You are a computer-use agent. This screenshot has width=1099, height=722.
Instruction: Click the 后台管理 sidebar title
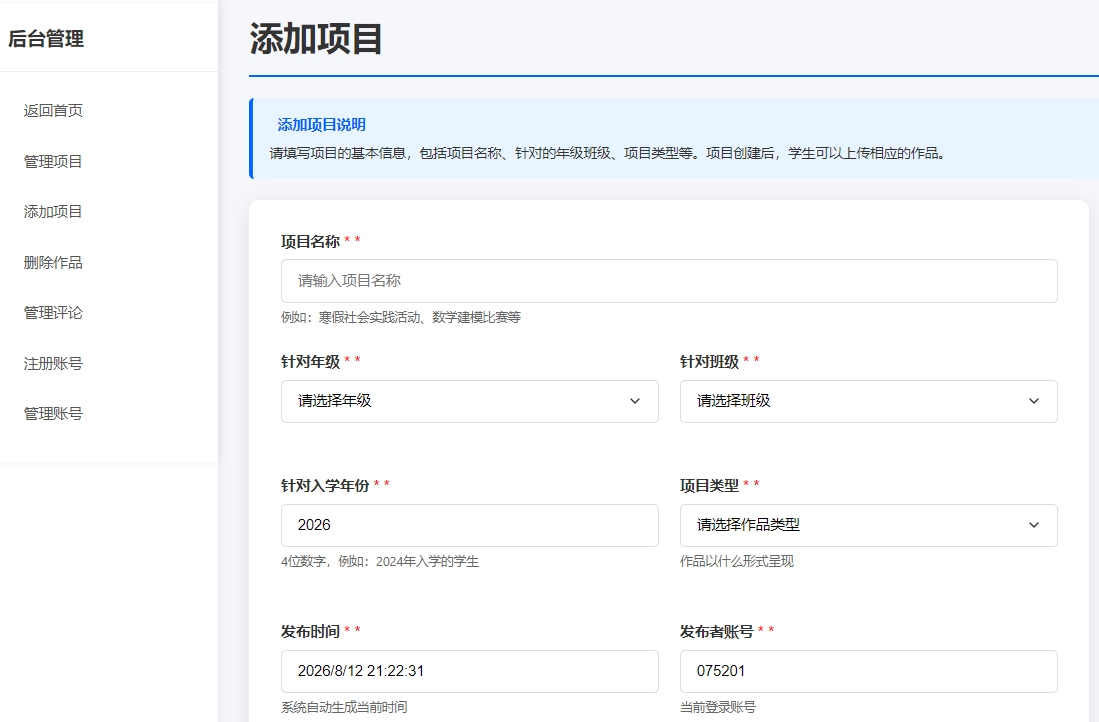(46, 39)
